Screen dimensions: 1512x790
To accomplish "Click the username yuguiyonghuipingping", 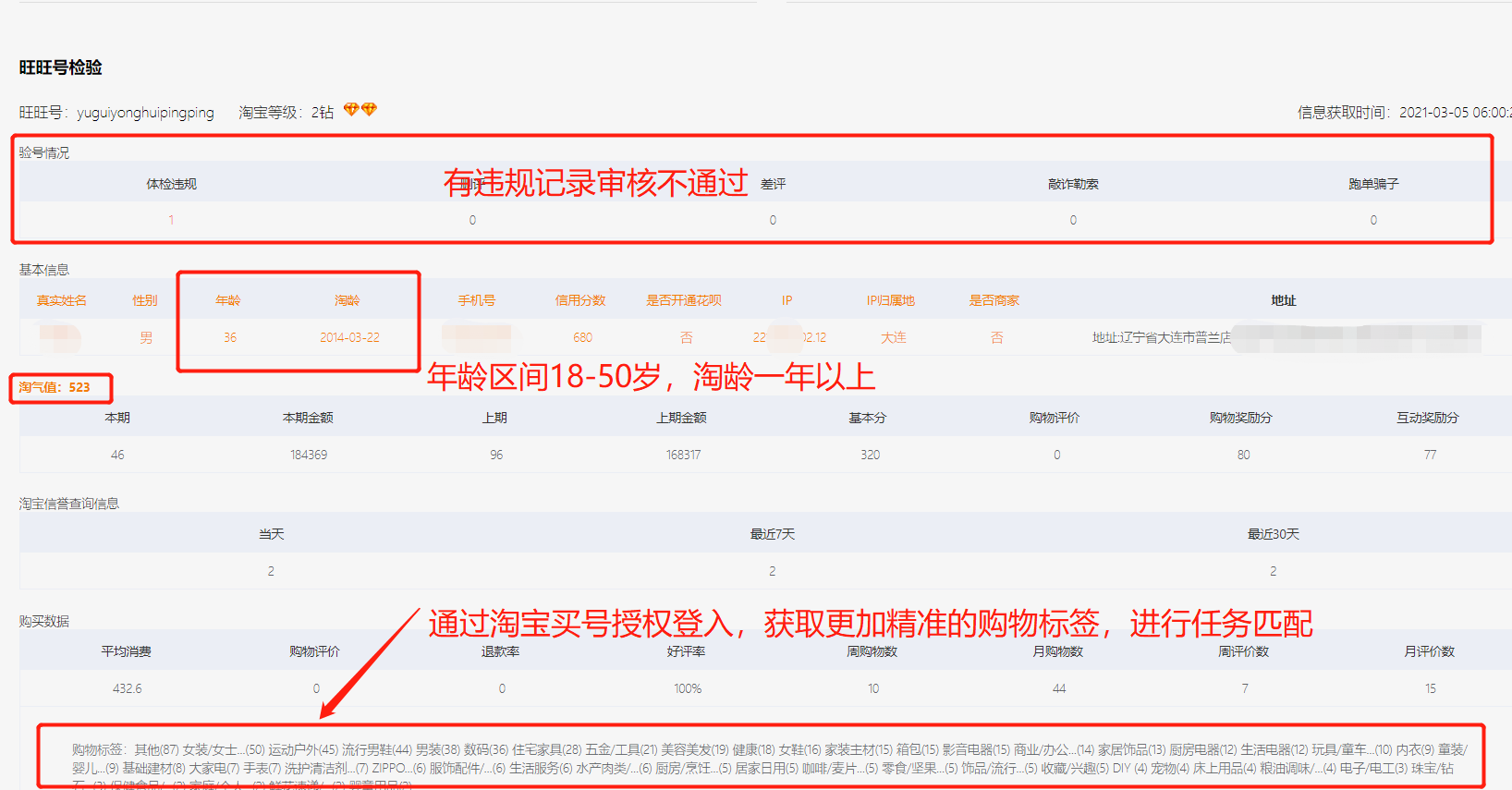I will tap(145, 113).
